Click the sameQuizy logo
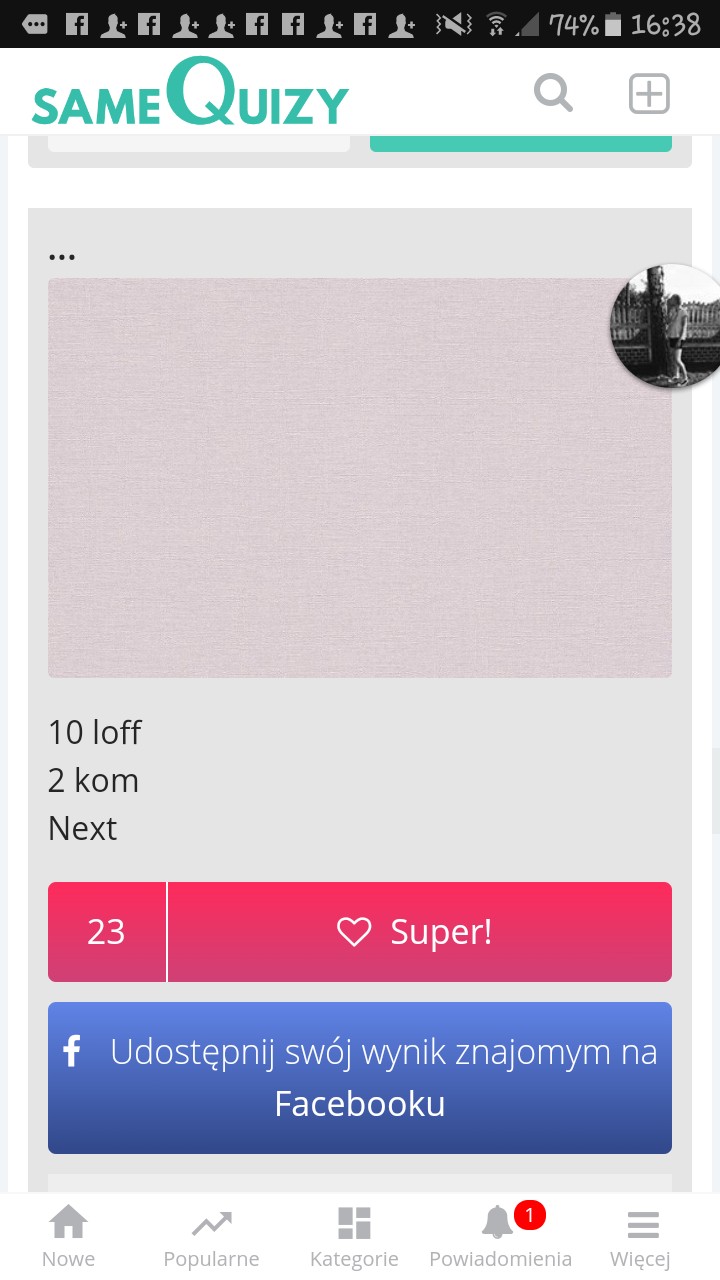 [x=190, y=94]
